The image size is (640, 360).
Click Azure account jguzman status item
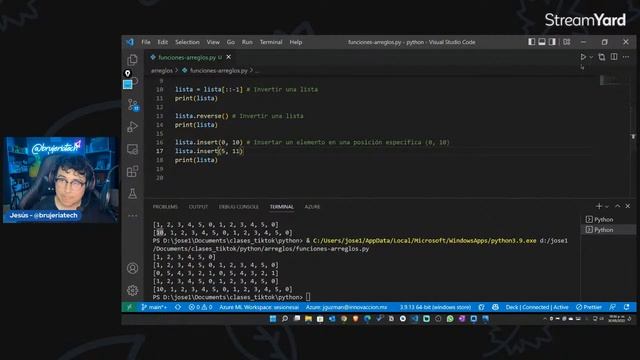tap(346, 307)
